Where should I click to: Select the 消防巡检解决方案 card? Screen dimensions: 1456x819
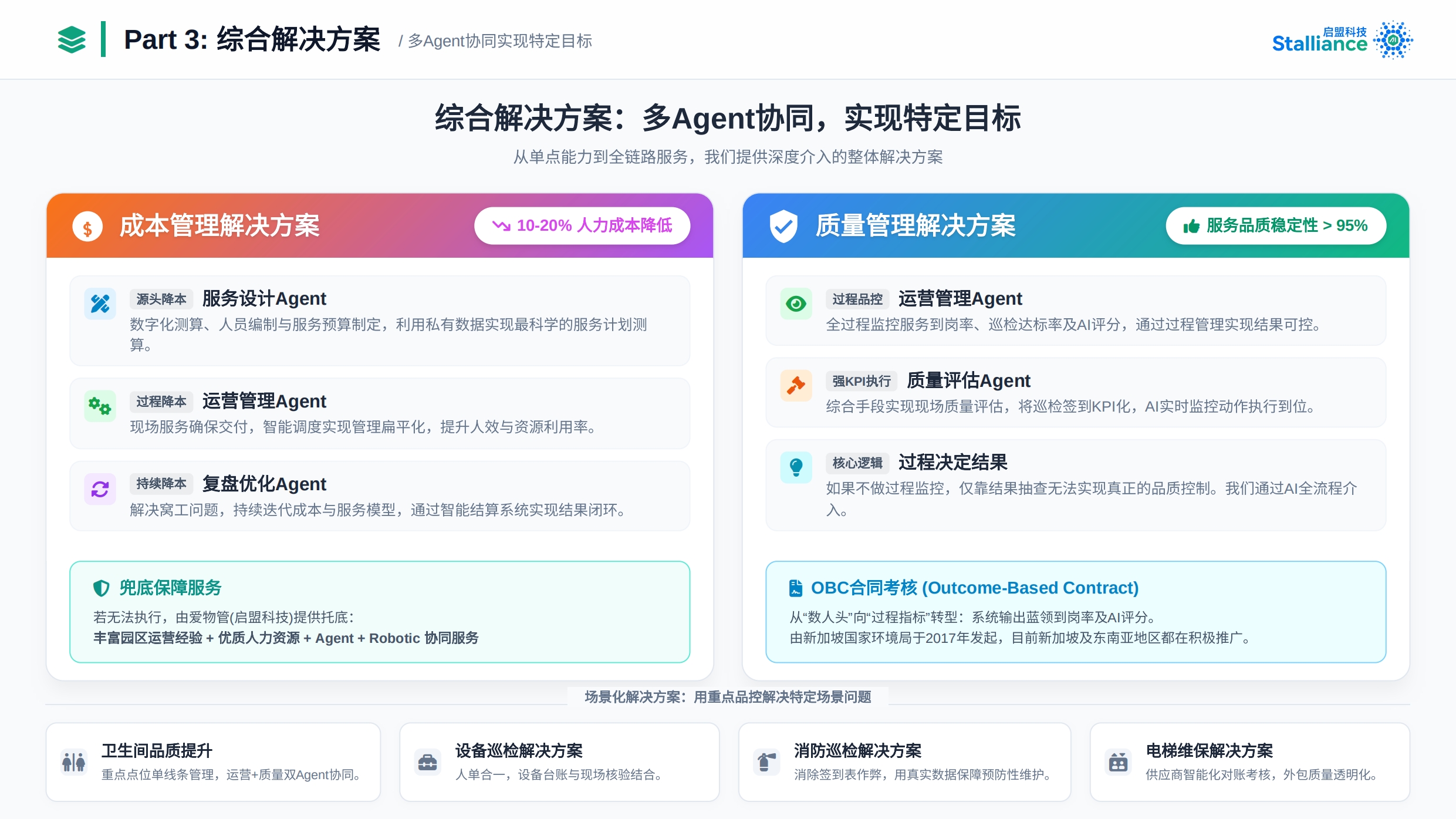904,762
